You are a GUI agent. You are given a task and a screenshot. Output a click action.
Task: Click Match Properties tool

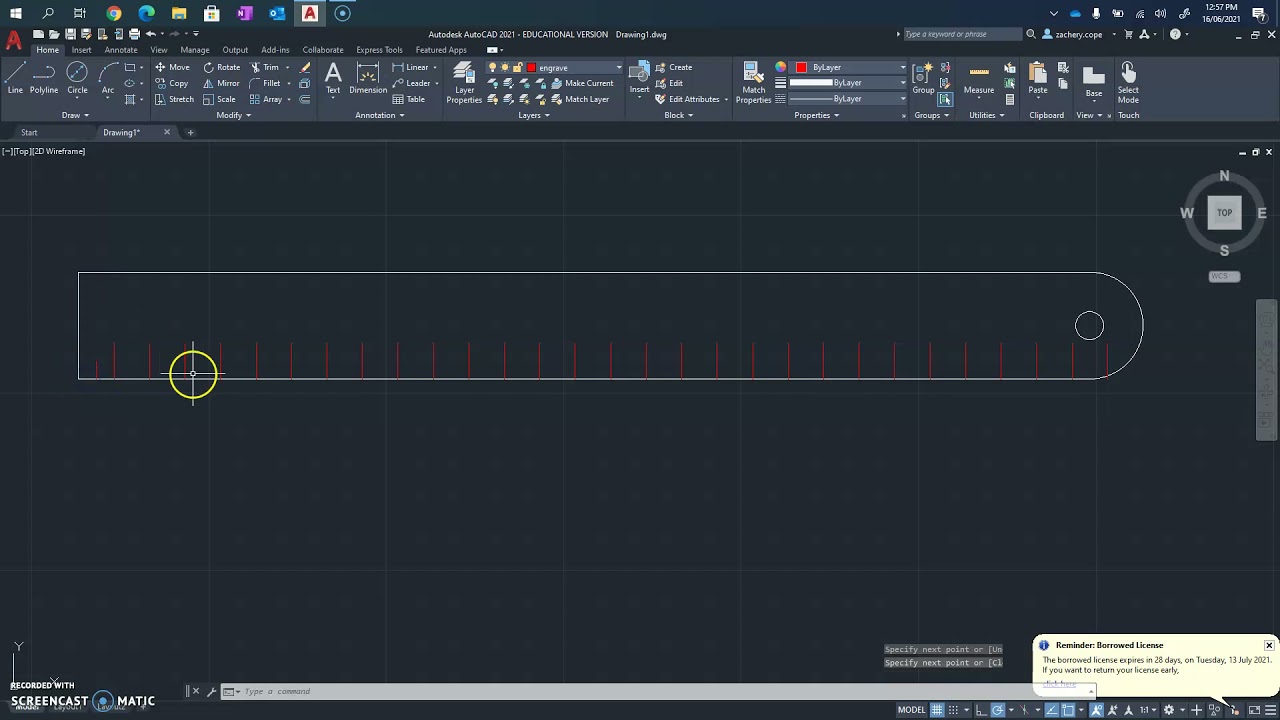(753, 82)
